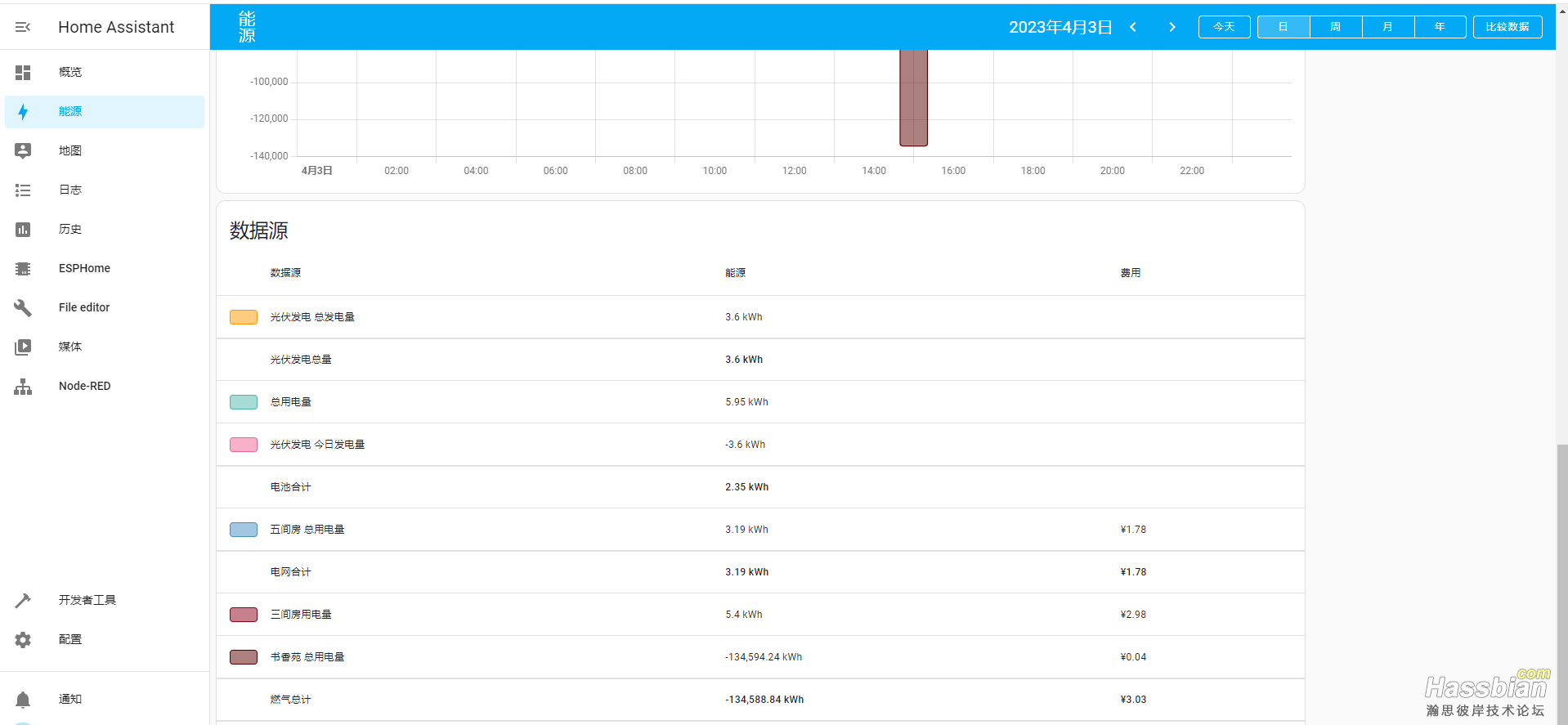
Task: Click brown swatch for 书香苑 总用电量
Action: click(x=244, y=657)
